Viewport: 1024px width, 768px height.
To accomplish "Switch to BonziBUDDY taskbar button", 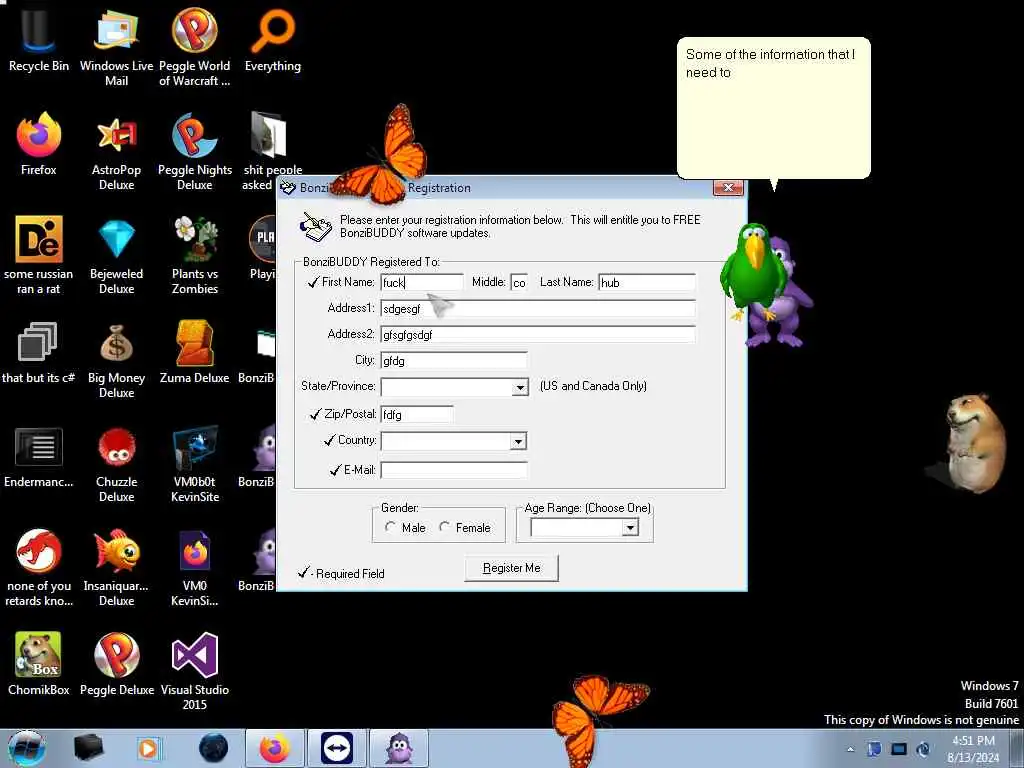I will (399, 748).
